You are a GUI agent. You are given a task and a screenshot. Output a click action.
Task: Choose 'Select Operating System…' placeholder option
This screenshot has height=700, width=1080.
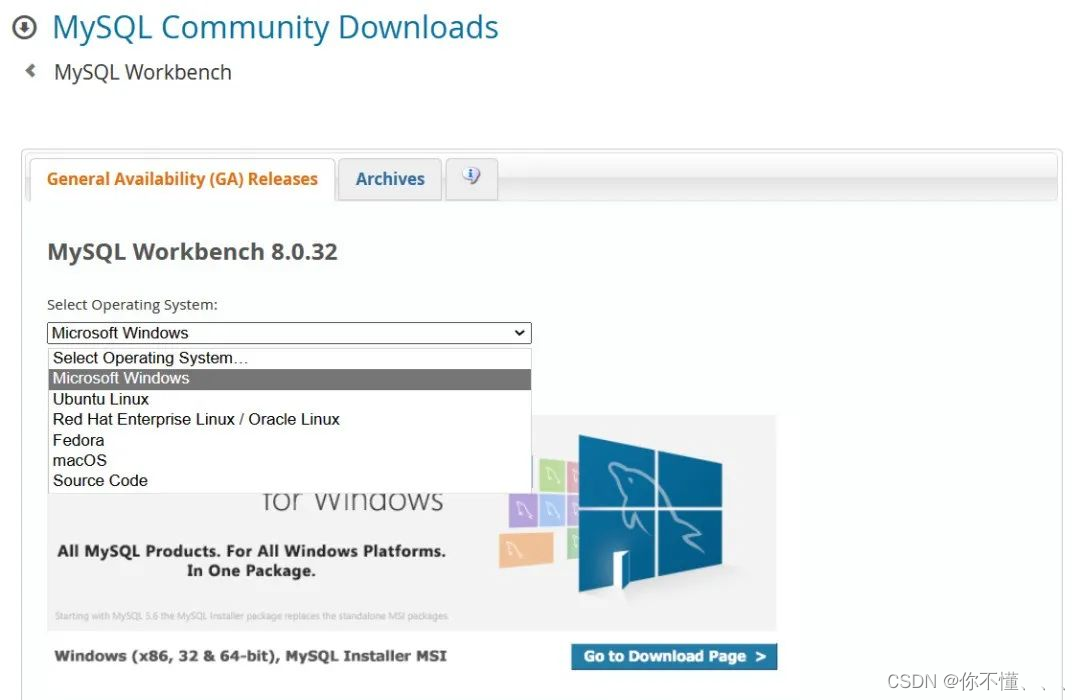[289, 358]
